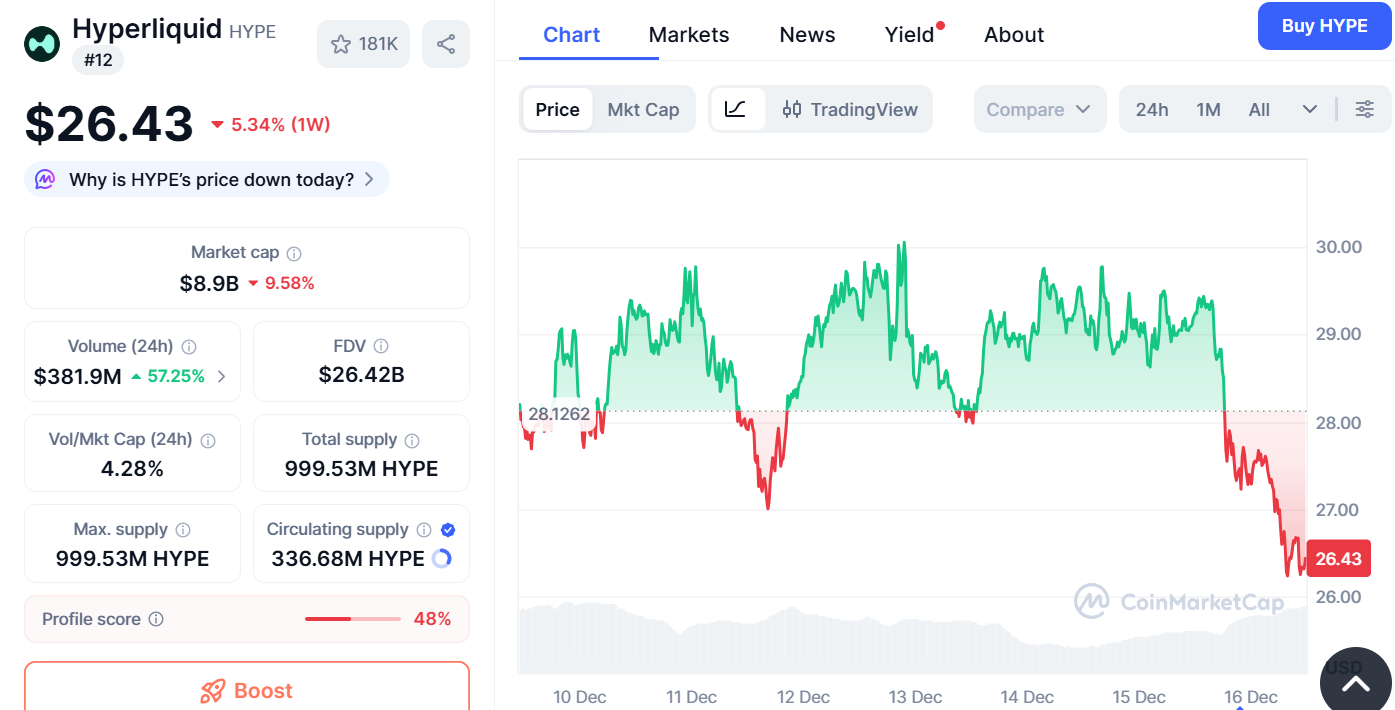Click the FDV info icon

click(x=381, y=346)
